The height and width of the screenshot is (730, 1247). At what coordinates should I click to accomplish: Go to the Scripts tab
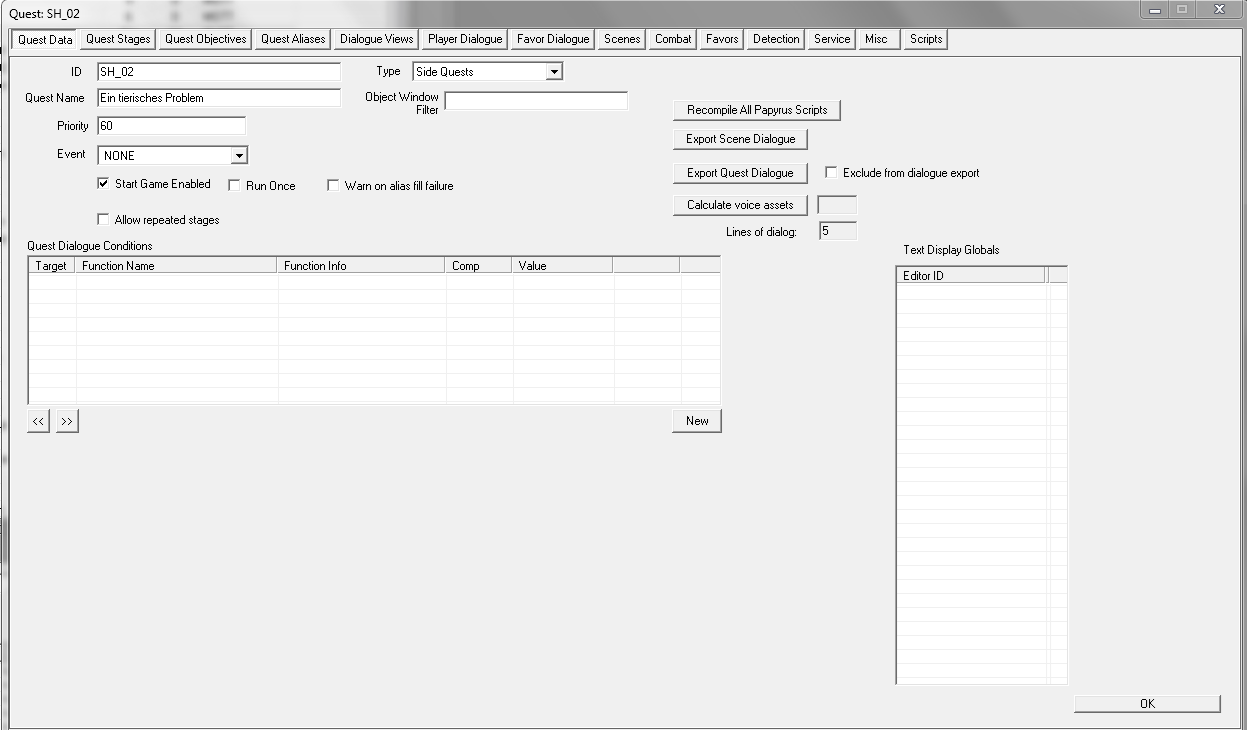point(925,39)
